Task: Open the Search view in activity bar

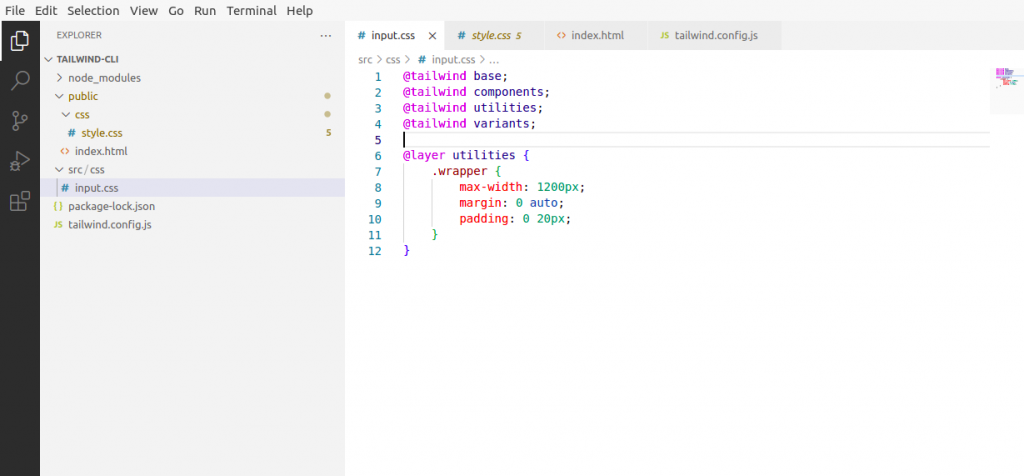Action: (x=20, y=81)
